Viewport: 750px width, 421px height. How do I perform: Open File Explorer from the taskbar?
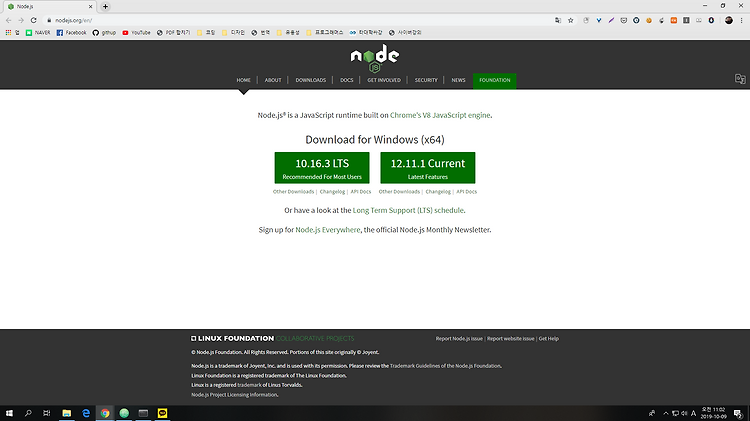point(66,413)
